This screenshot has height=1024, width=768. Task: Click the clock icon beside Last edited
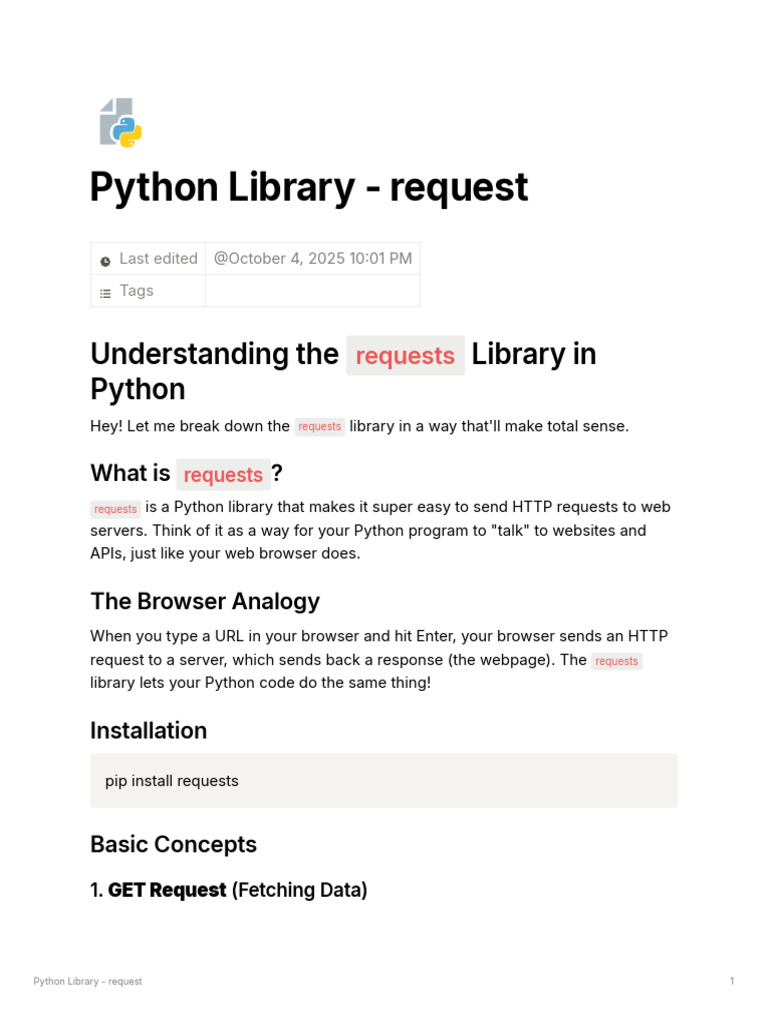tap(105, 261)
